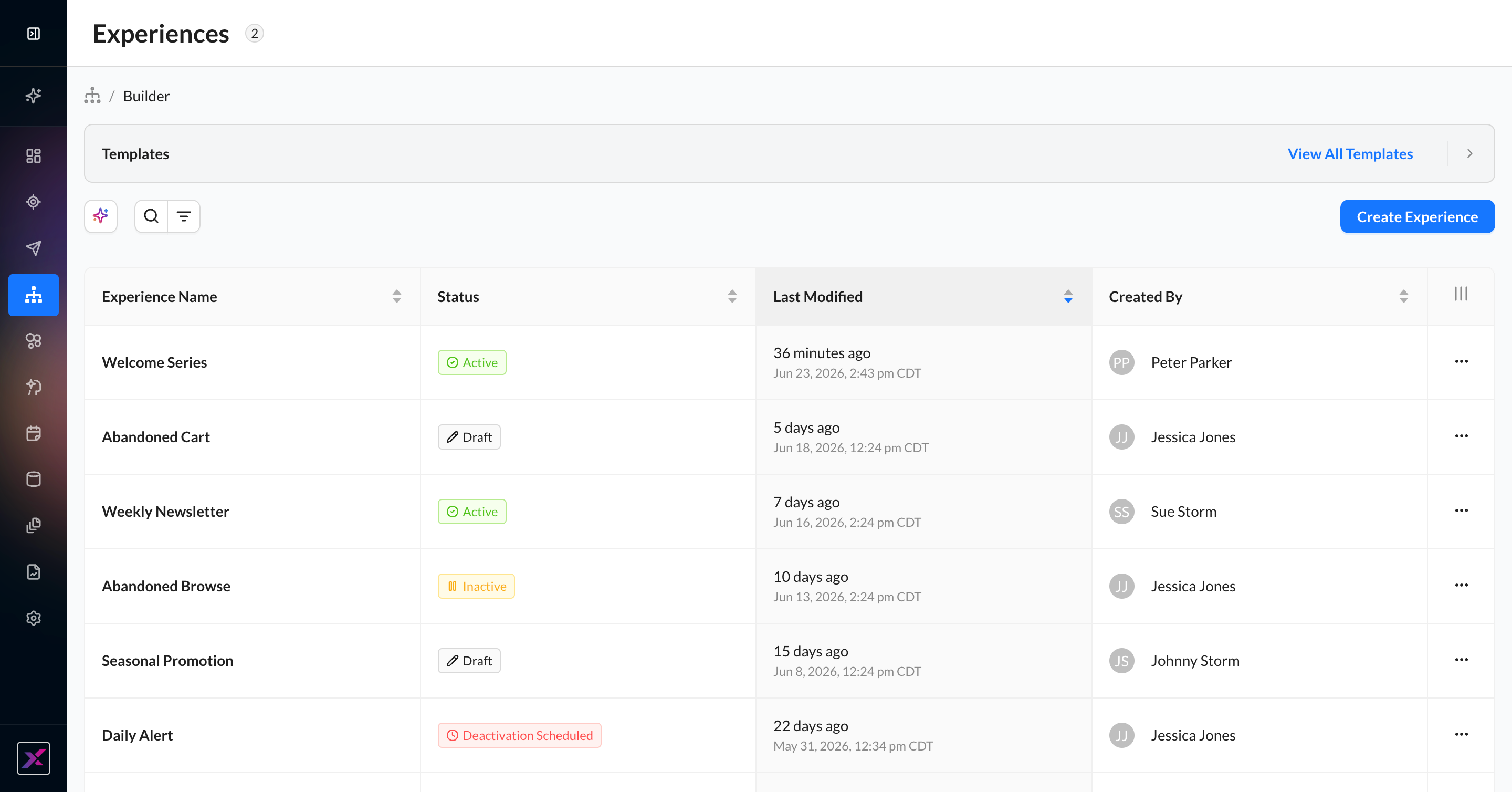Click the JS avatar for Johnny Storm
The height and width of the screenshot is (792, 1512).
(x=1121, y=661)
